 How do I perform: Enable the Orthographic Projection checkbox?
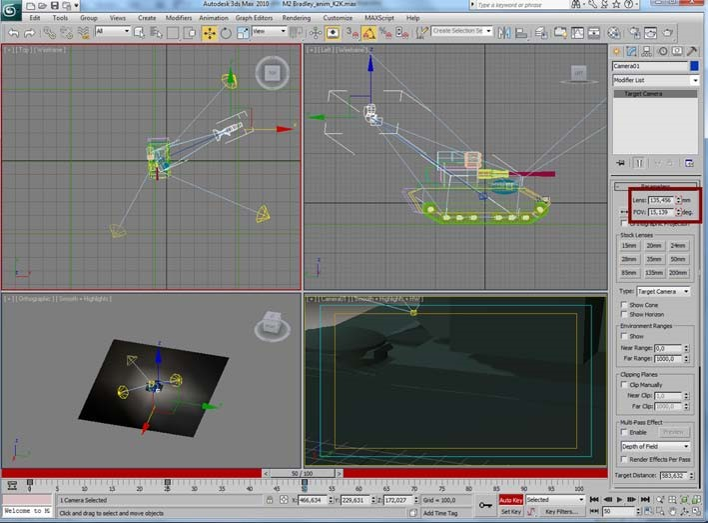[x=624, y=224]
